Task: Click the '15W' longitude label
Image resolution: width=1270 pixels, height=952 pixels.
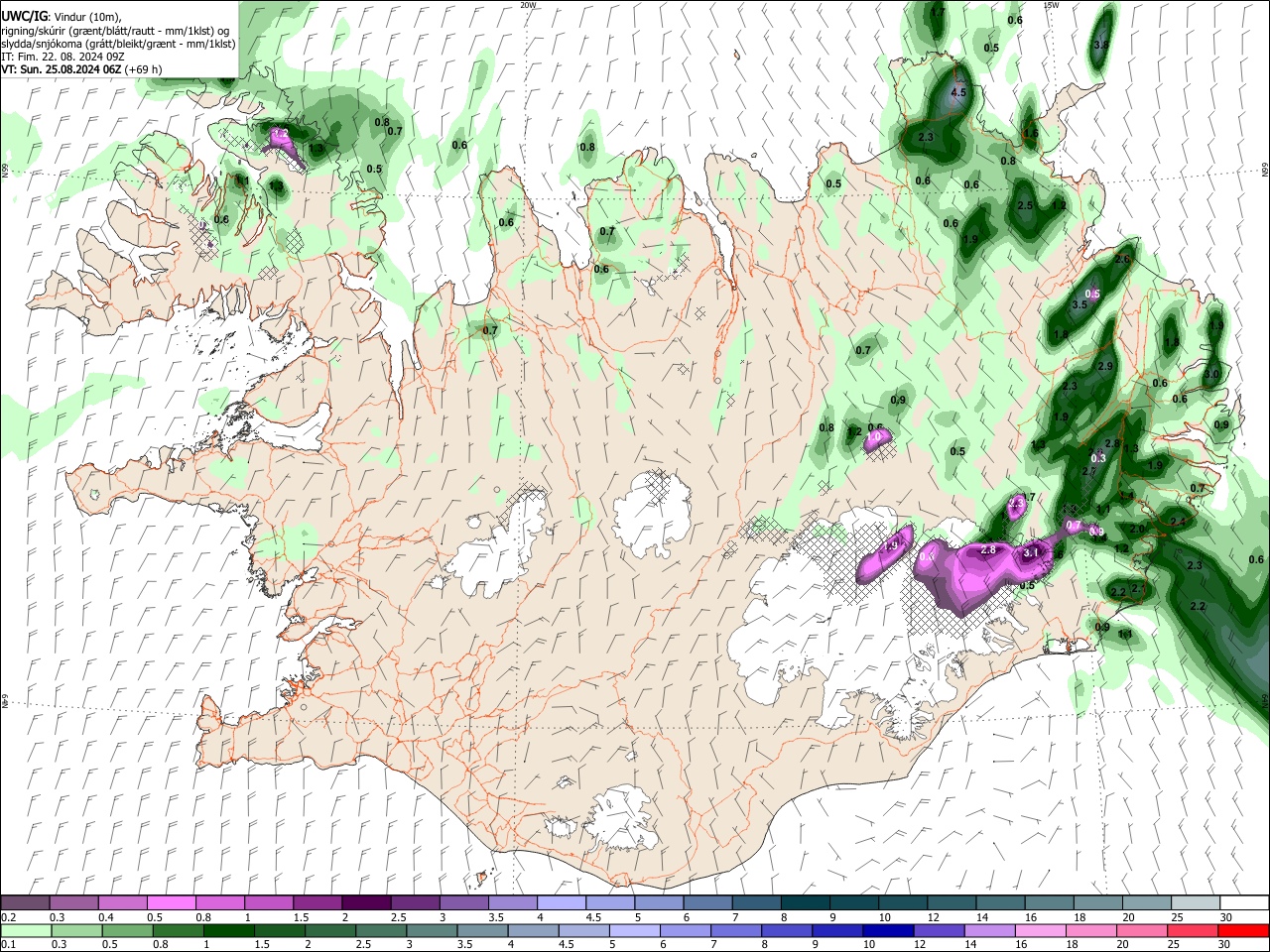Action: (x=1052, y=5)
